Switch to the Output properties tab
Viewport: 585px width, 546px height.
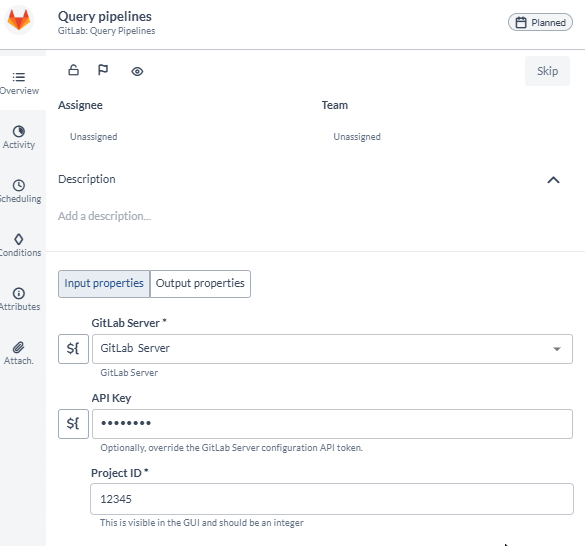click(200, 284)
